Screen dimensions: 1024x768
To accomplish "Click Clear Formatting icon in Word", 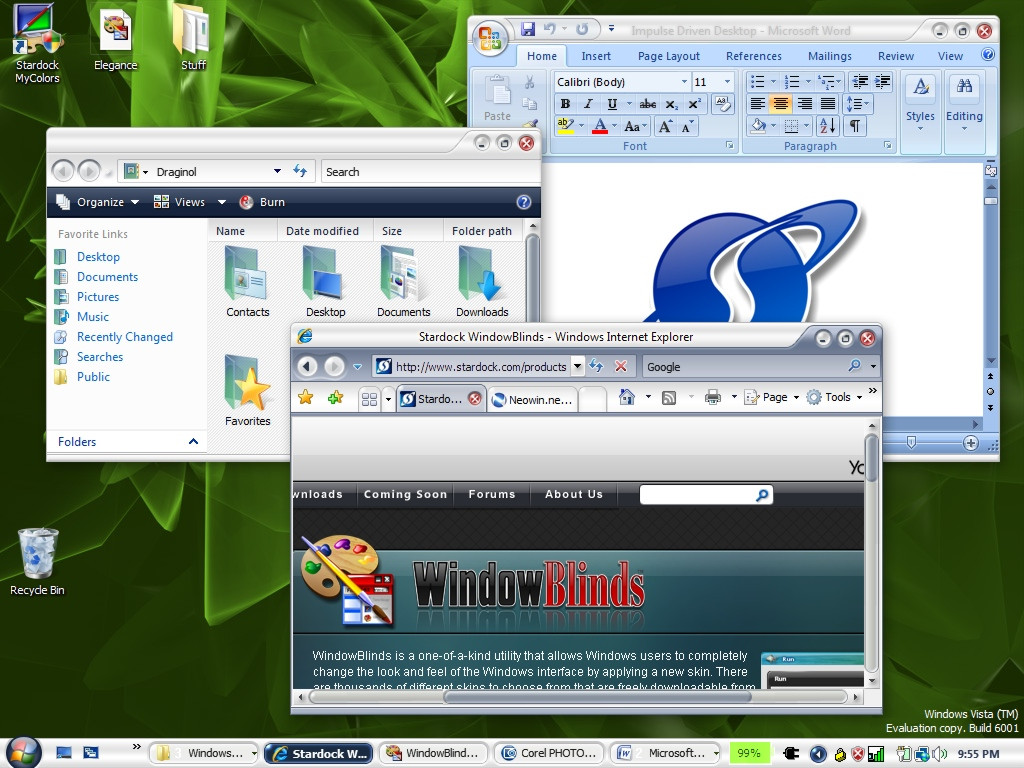I will point(722,104).
